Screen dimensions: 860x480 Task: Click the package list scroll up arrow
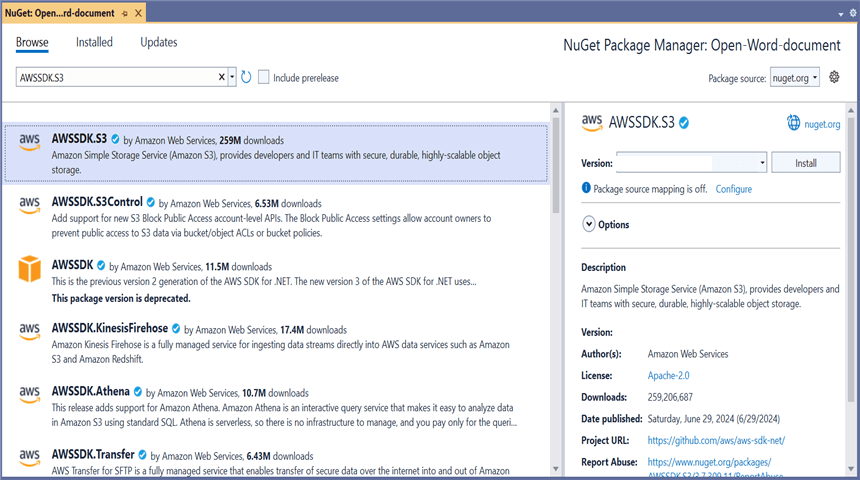[x=556, y=110]
